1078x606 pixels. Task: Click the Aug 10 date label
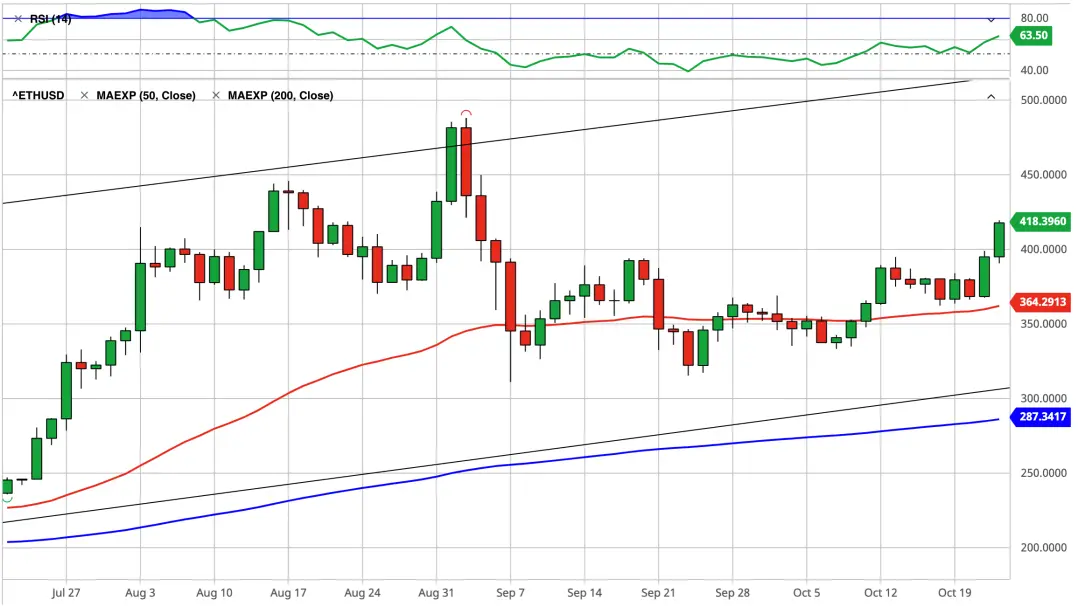(214, 593)
